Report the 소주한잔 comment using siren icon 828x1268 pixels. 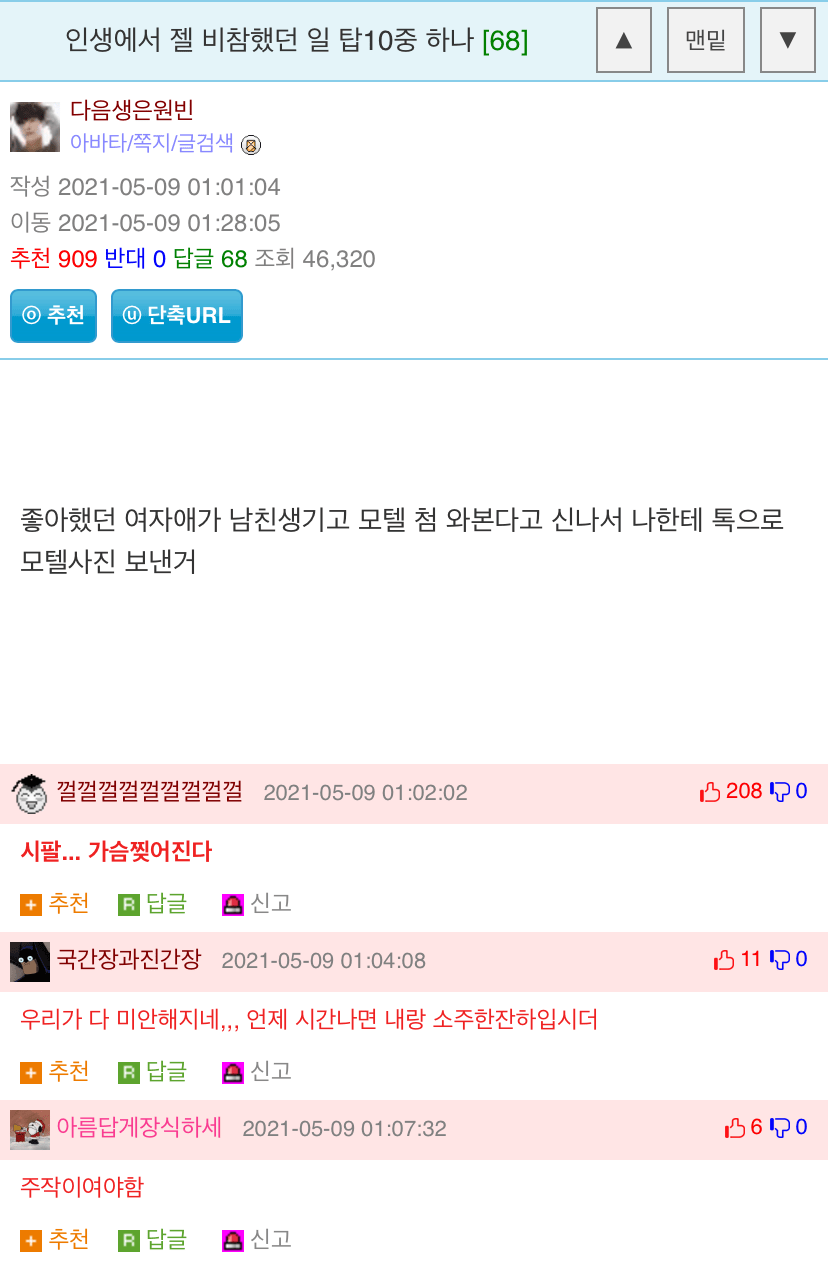pyautogui.click(x=233, y=1073)
